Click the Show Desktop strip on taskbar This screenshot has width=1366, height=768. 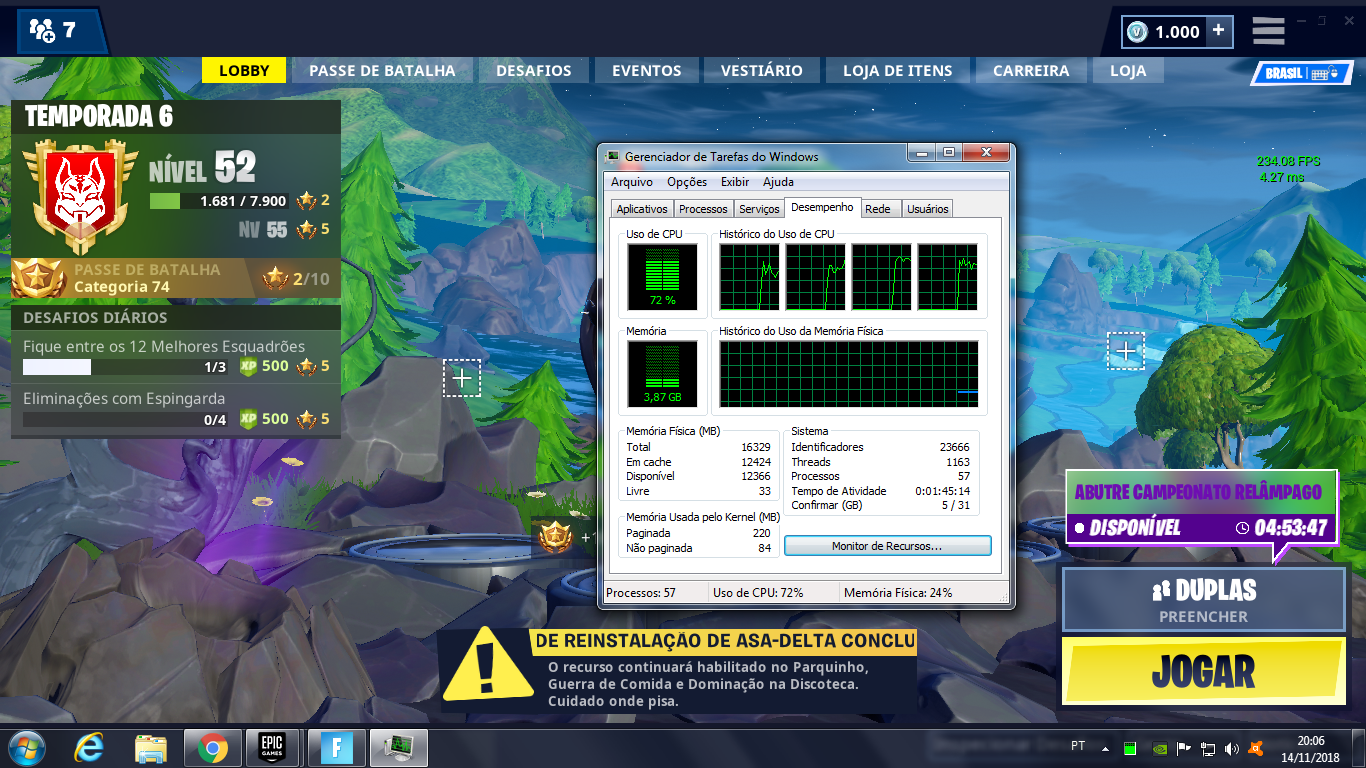(x=1358, y=748)
